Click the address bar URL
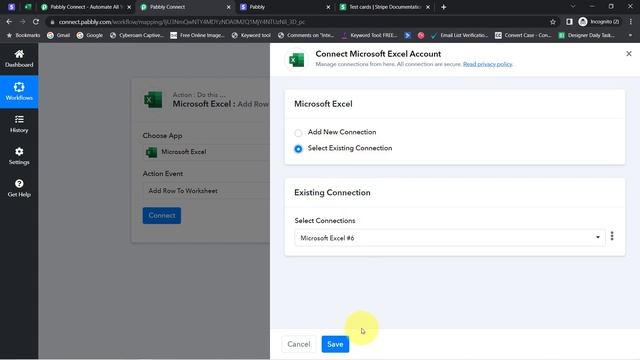This screenshot has height=360, width=640. (182, 22)
